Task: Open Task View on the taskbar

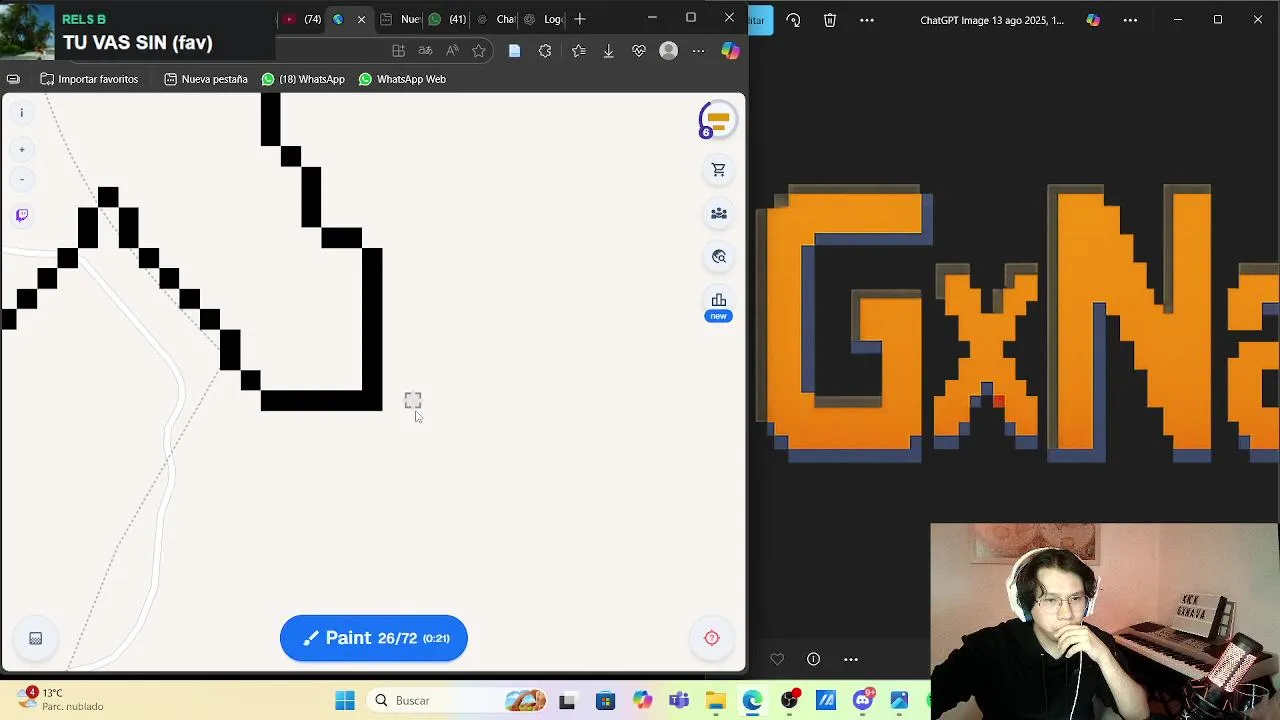Action: pyautogui.click(x=567, y=701)
